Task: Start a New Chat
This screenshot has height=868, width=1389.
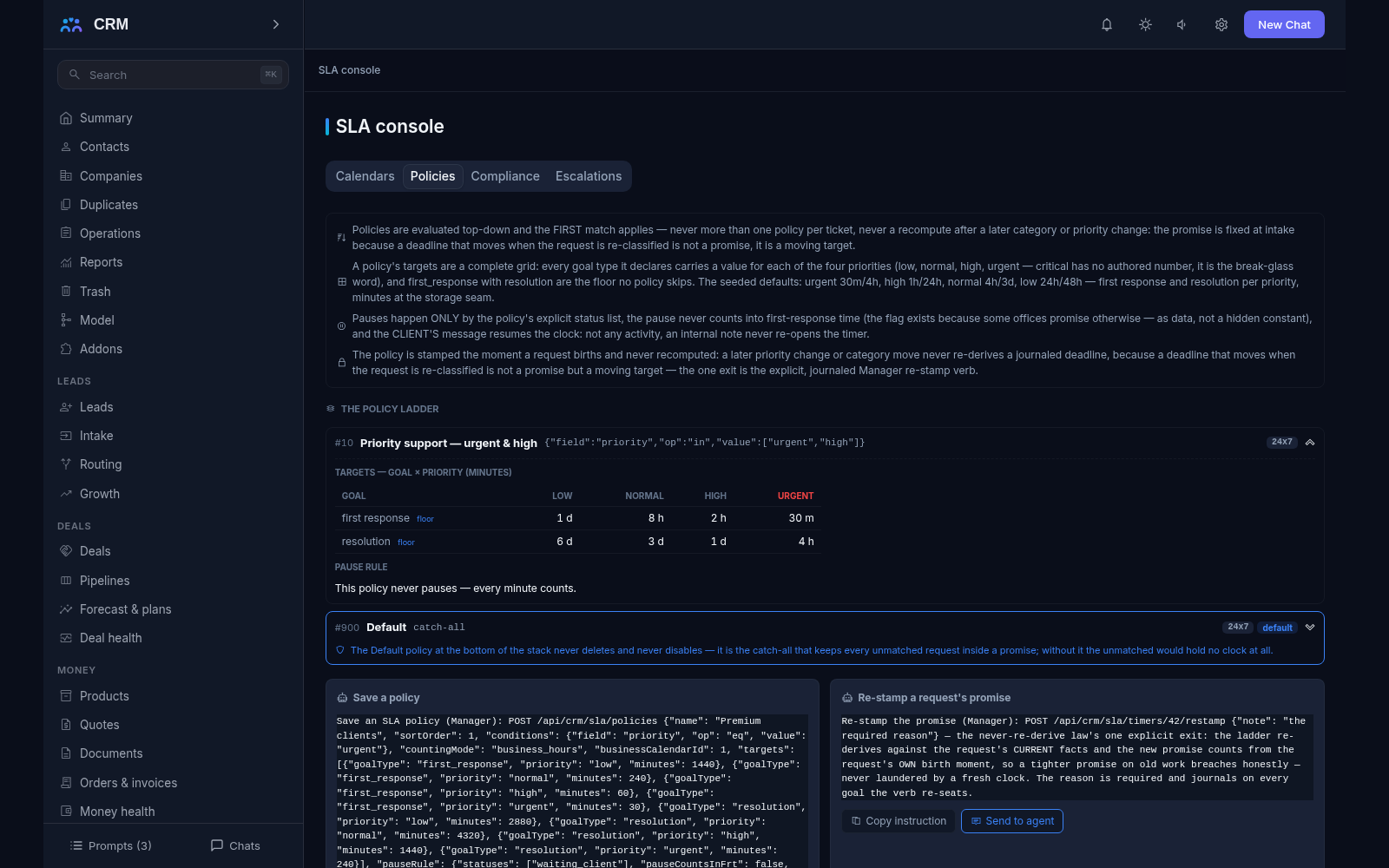Action: point(1284,24)
